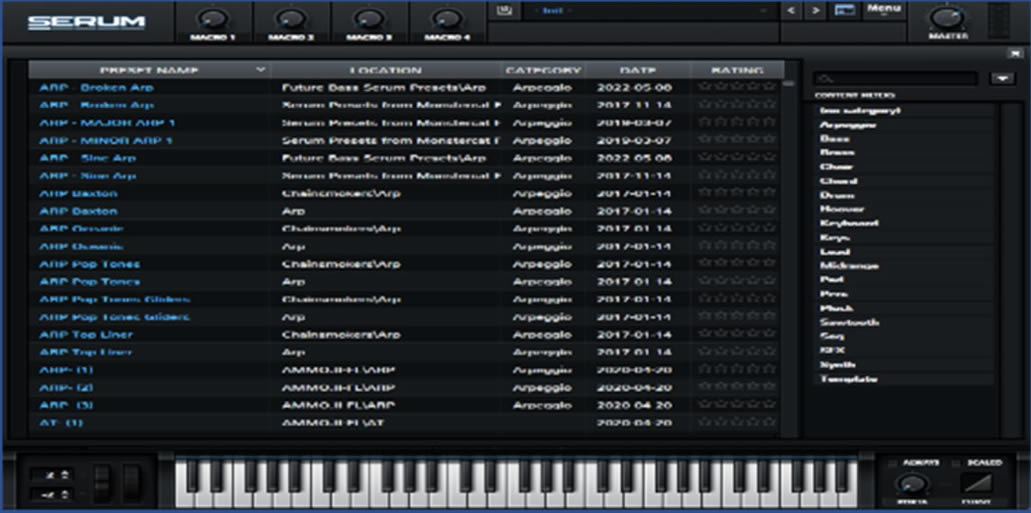This screenshot has height=513, width=1031.
Task: Open the Serum Menu dropdown
Action: pos(884,10)
